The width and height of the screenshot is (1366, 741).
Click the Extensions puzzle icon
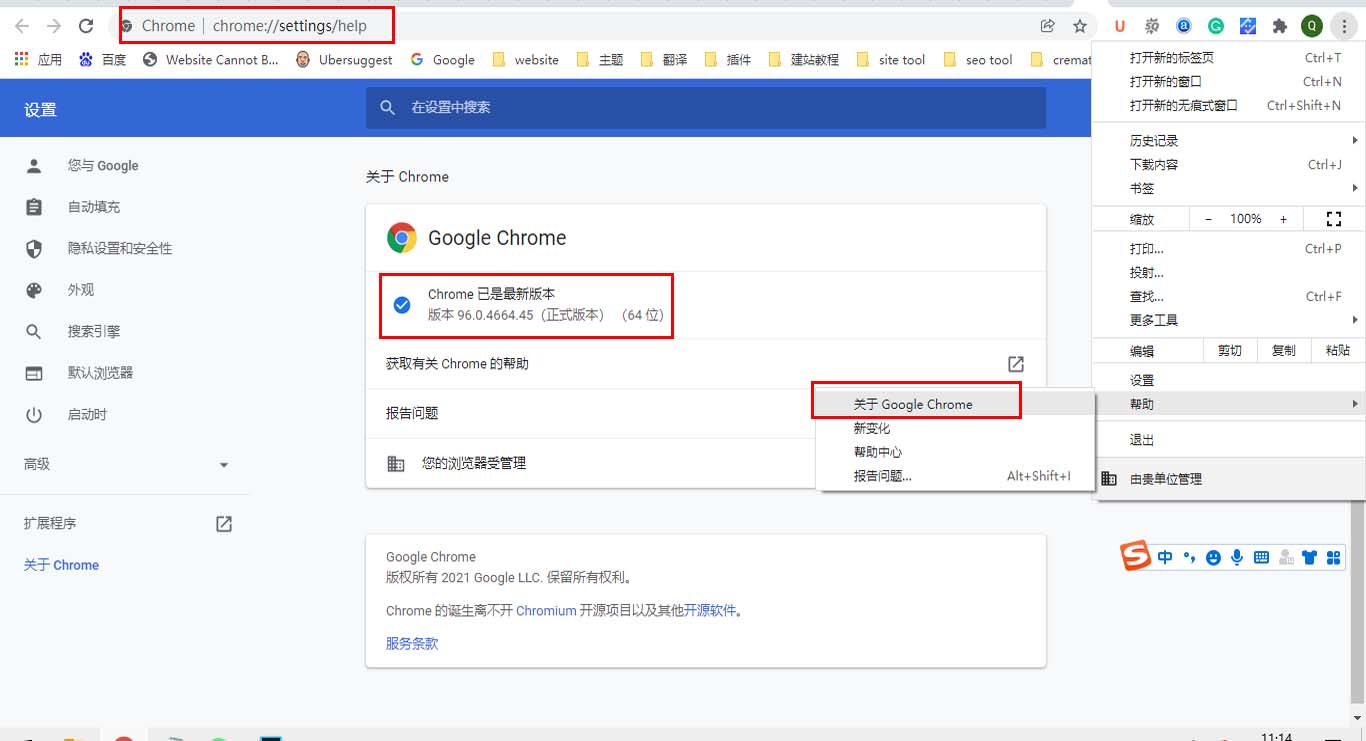(1281, 25)
